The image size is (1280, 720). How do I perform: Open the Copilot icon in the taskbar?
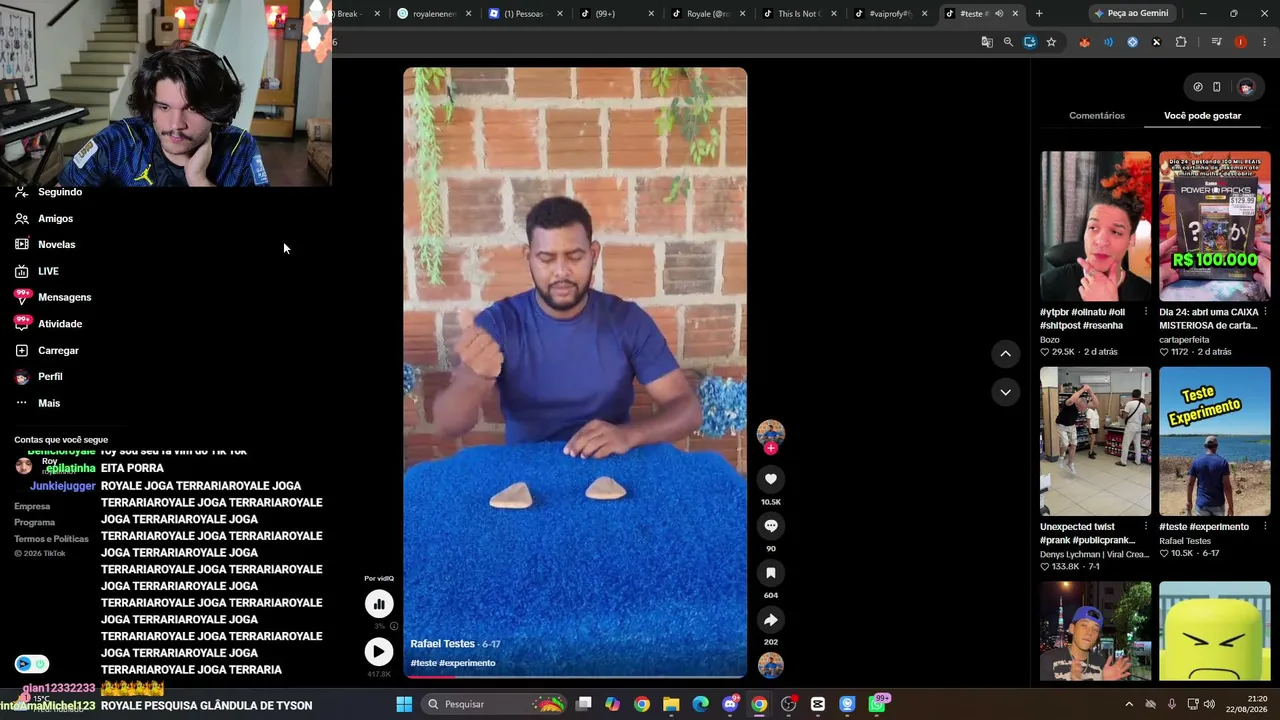click(x=612, y=704)
